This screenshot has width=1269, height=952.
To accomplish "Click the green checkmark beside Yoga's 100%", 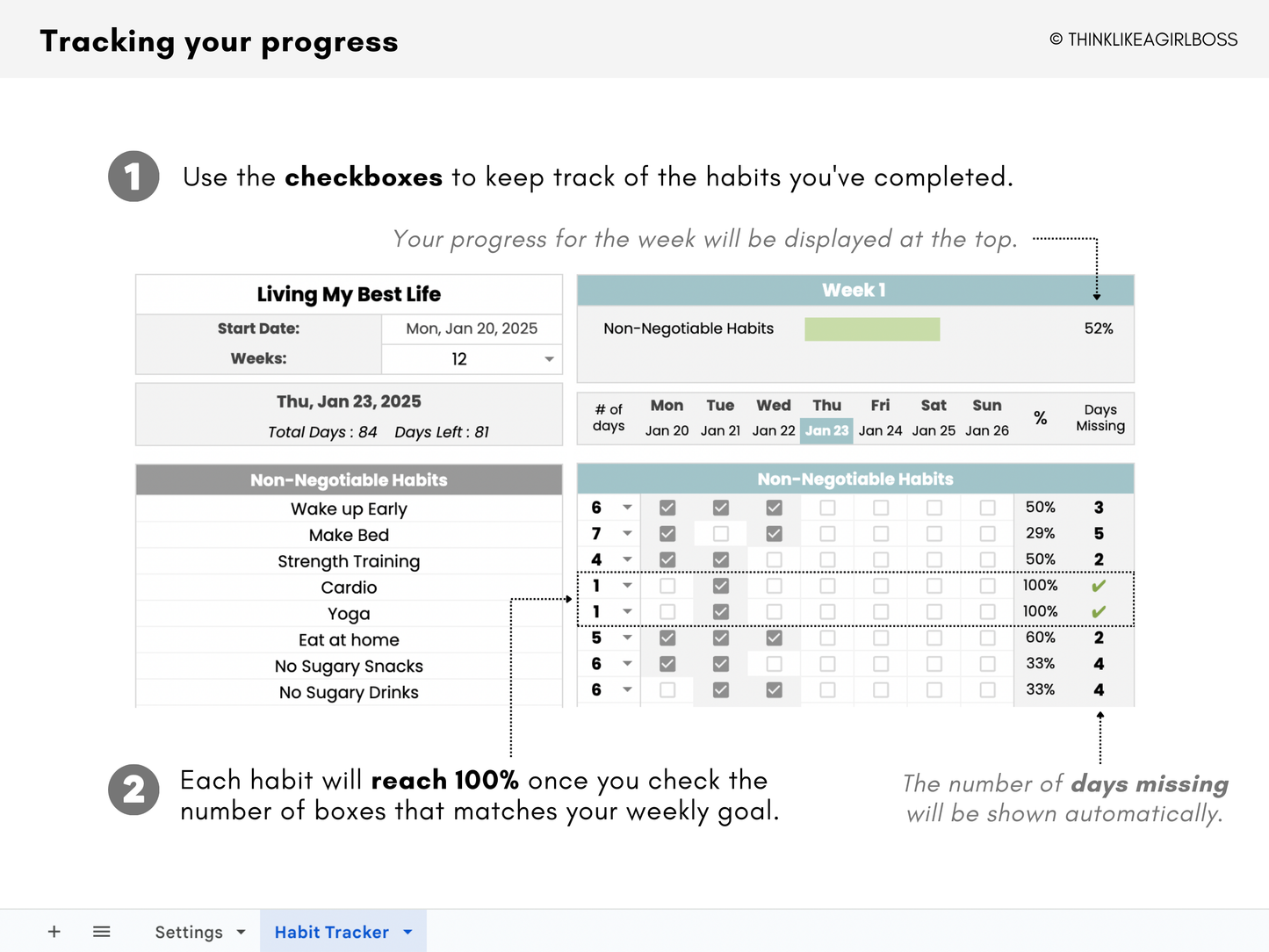I will point(1099,611).
